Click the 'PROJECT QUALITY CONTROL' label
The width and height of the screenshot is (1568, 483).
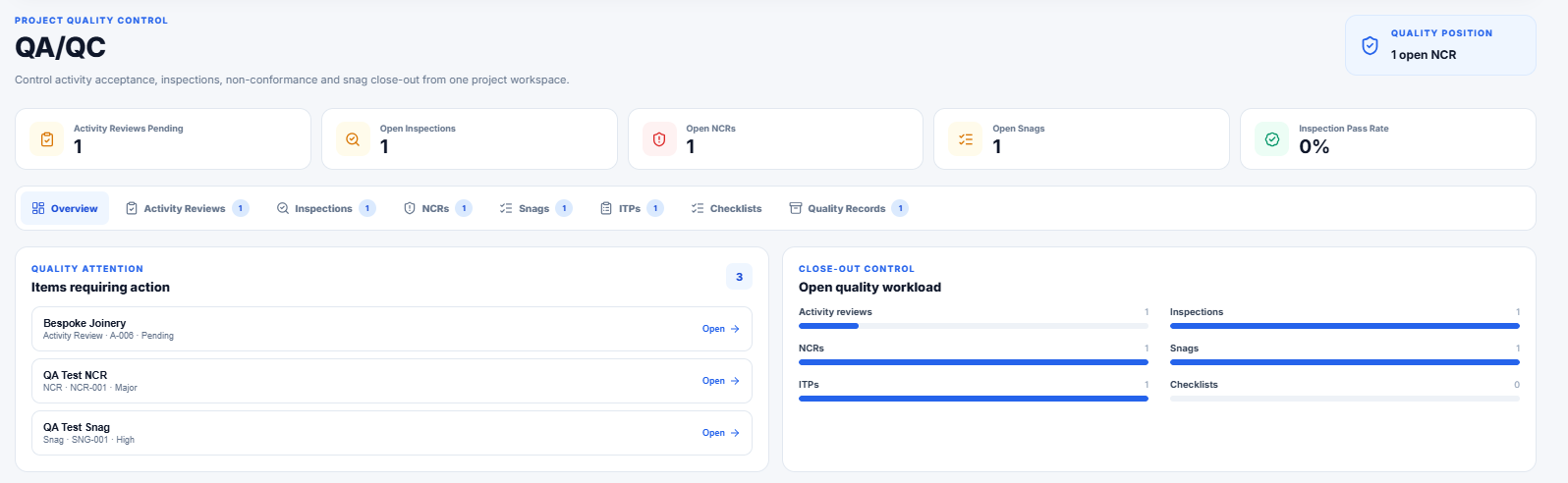tap(91, 21)
